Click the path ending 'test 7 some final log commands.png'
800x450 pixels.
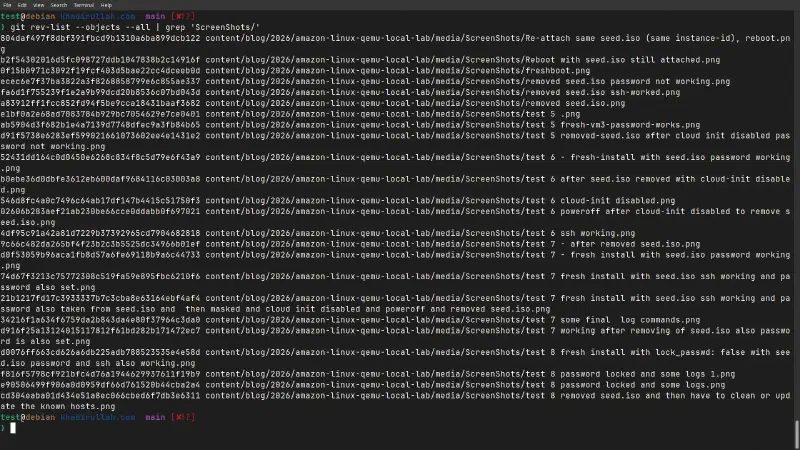(x=453, y=320)
